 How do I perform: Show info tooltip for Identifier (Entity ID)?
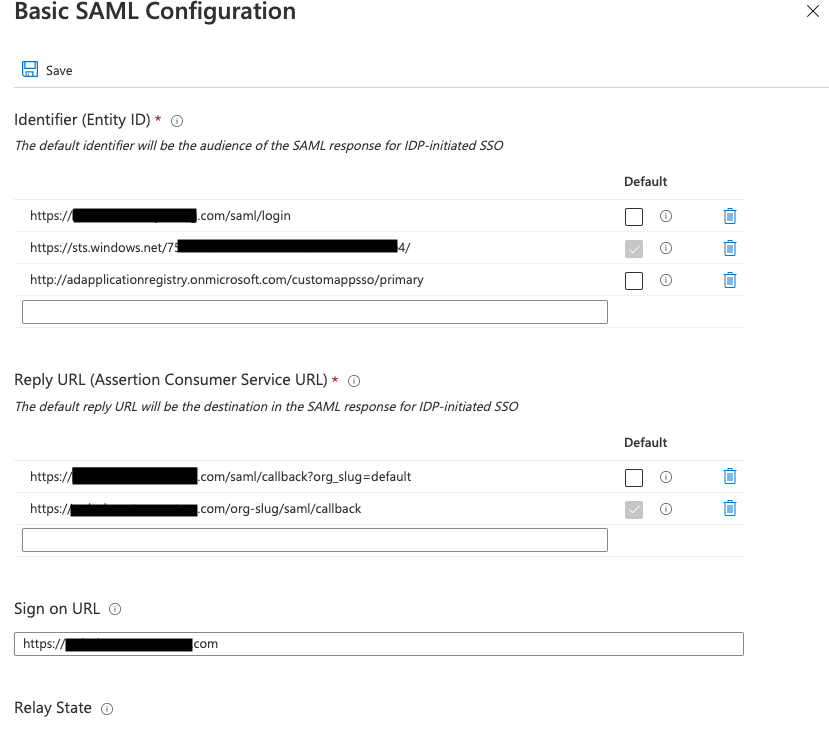pos(177,121)
